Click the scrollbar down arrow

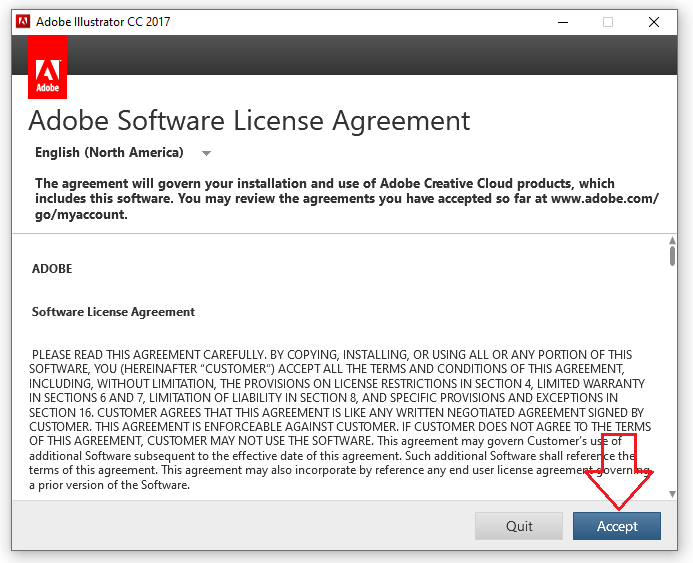tap(672, 496)
